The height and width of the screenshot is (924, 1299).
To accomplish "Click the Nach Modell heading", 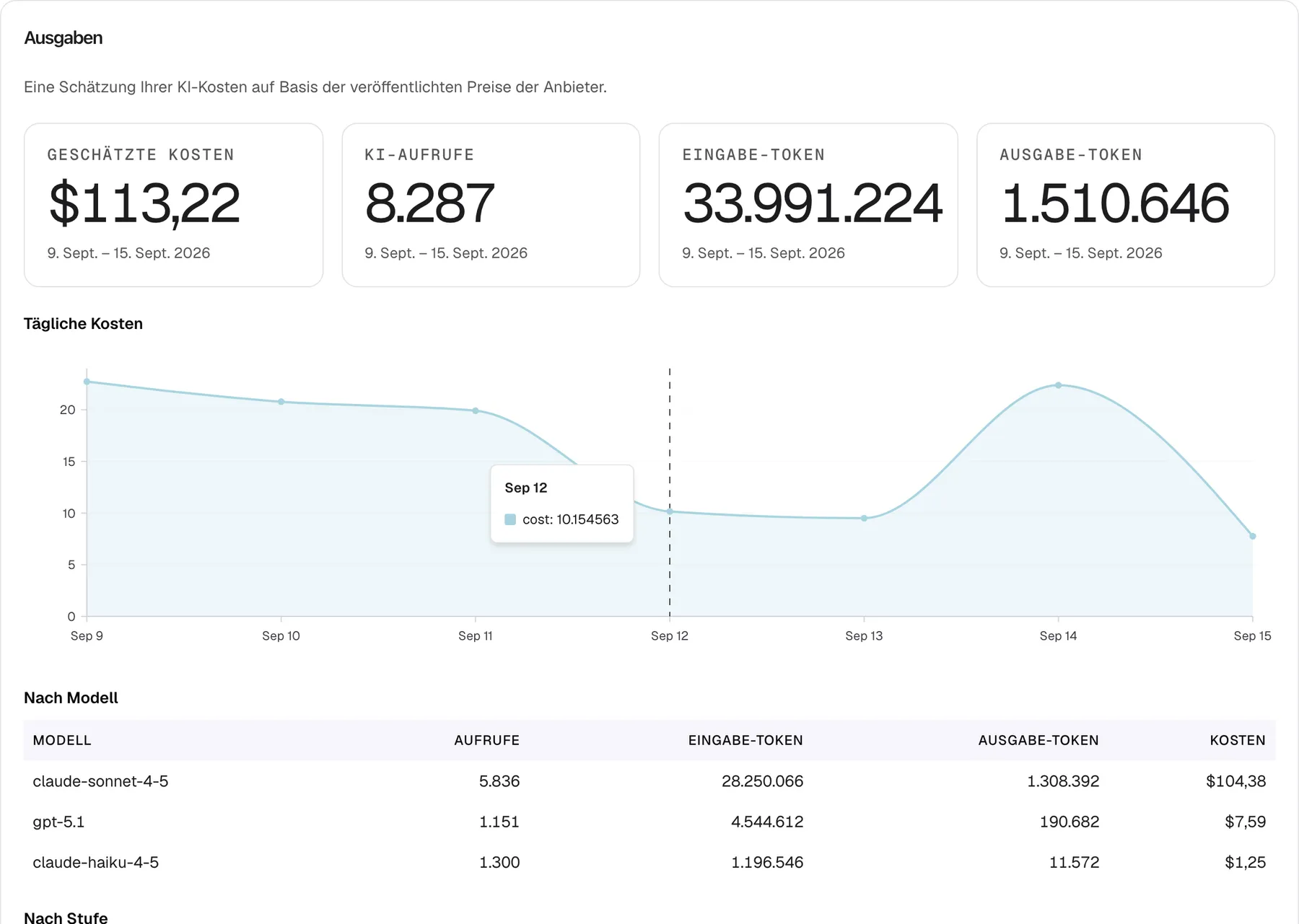I will (x=71, y=698).
